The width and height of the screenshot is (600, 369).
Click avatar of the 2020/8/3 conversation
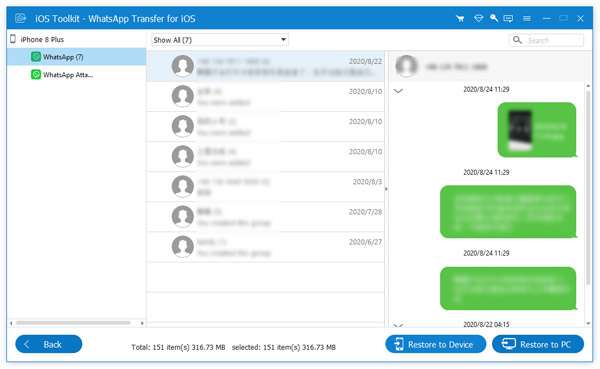[183, 186]
